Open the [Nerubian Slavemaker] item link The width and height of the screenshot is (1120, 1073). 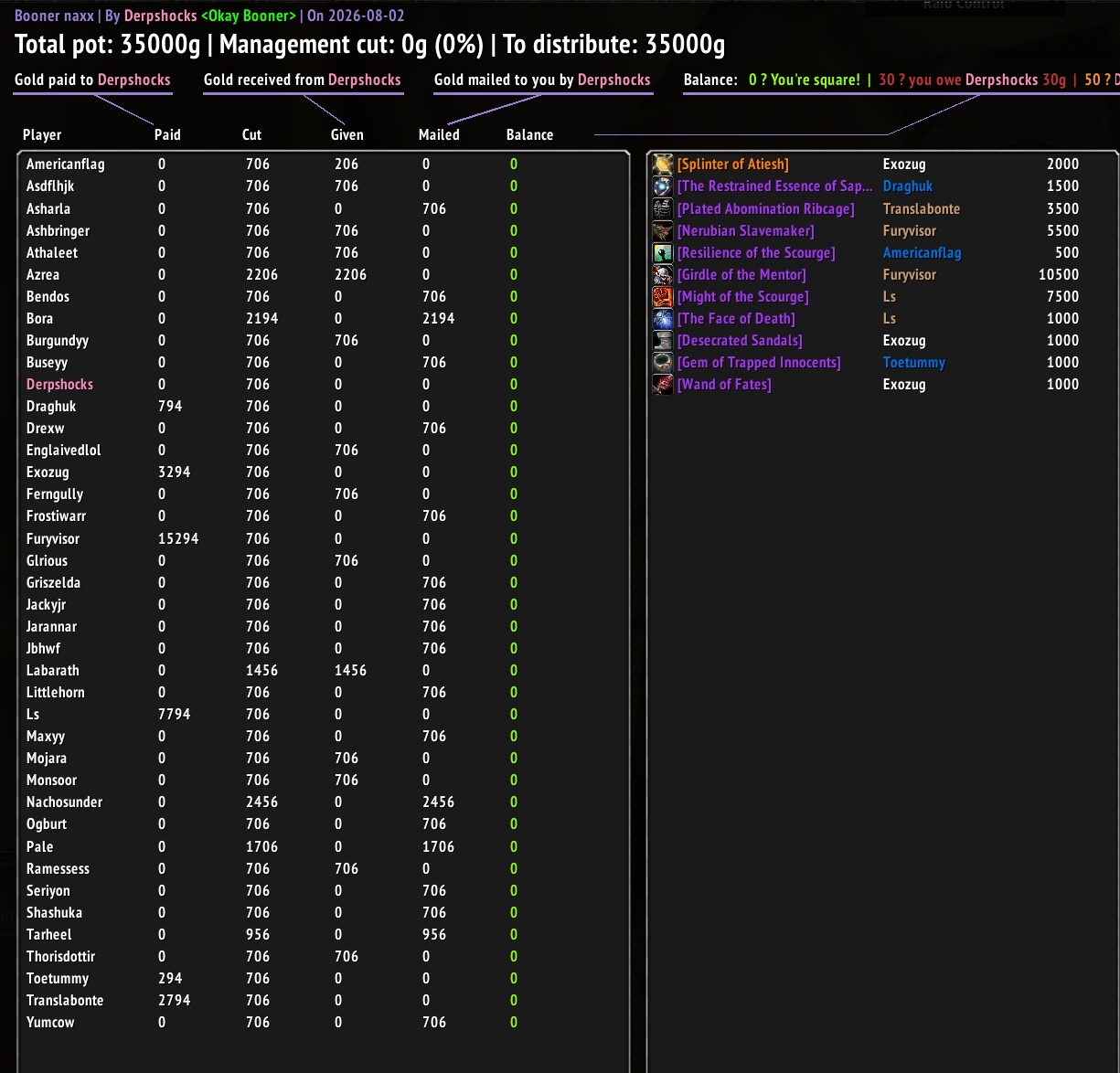pyautogui.click(x=745, y=230)
